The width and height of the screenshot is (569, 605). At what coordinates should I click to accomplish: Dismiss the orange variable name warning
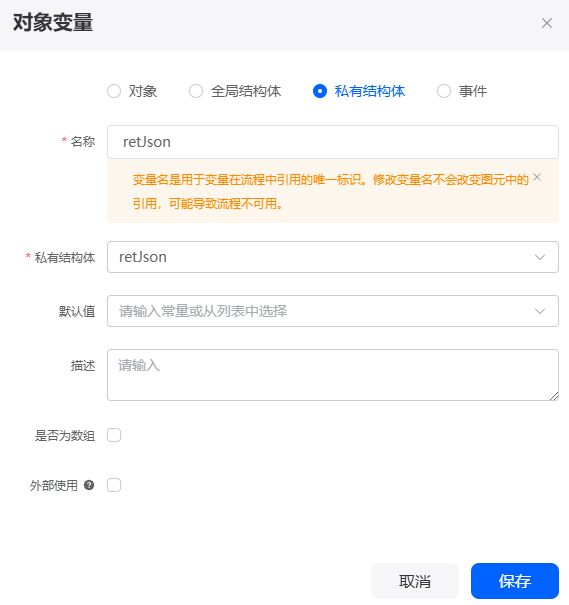(537, 177)
